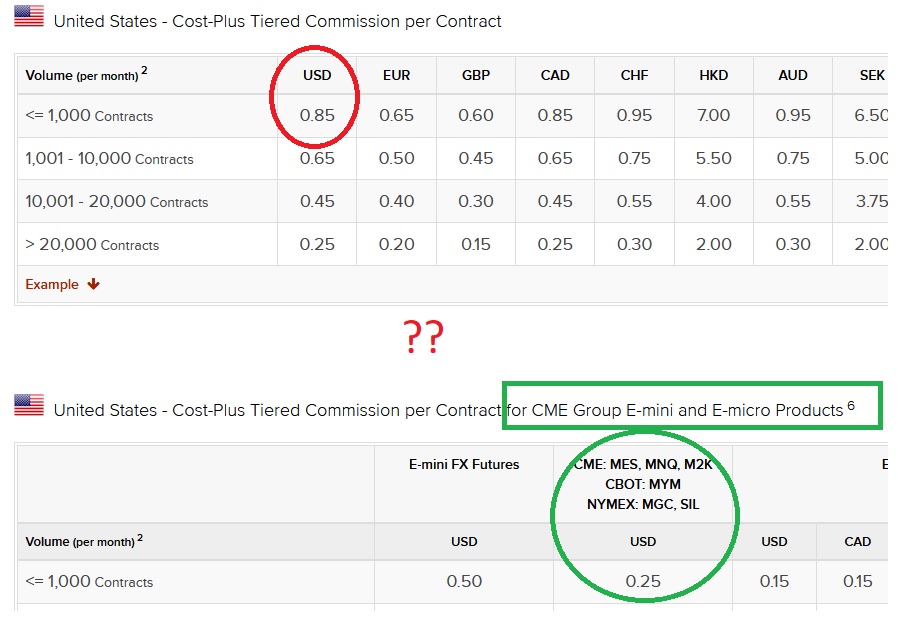Image resolution: width=898 pixels, height=617 pixels.
Task: Click CHF 0.95 in the top table's <= 1,000 row
Action: [635, 115]
